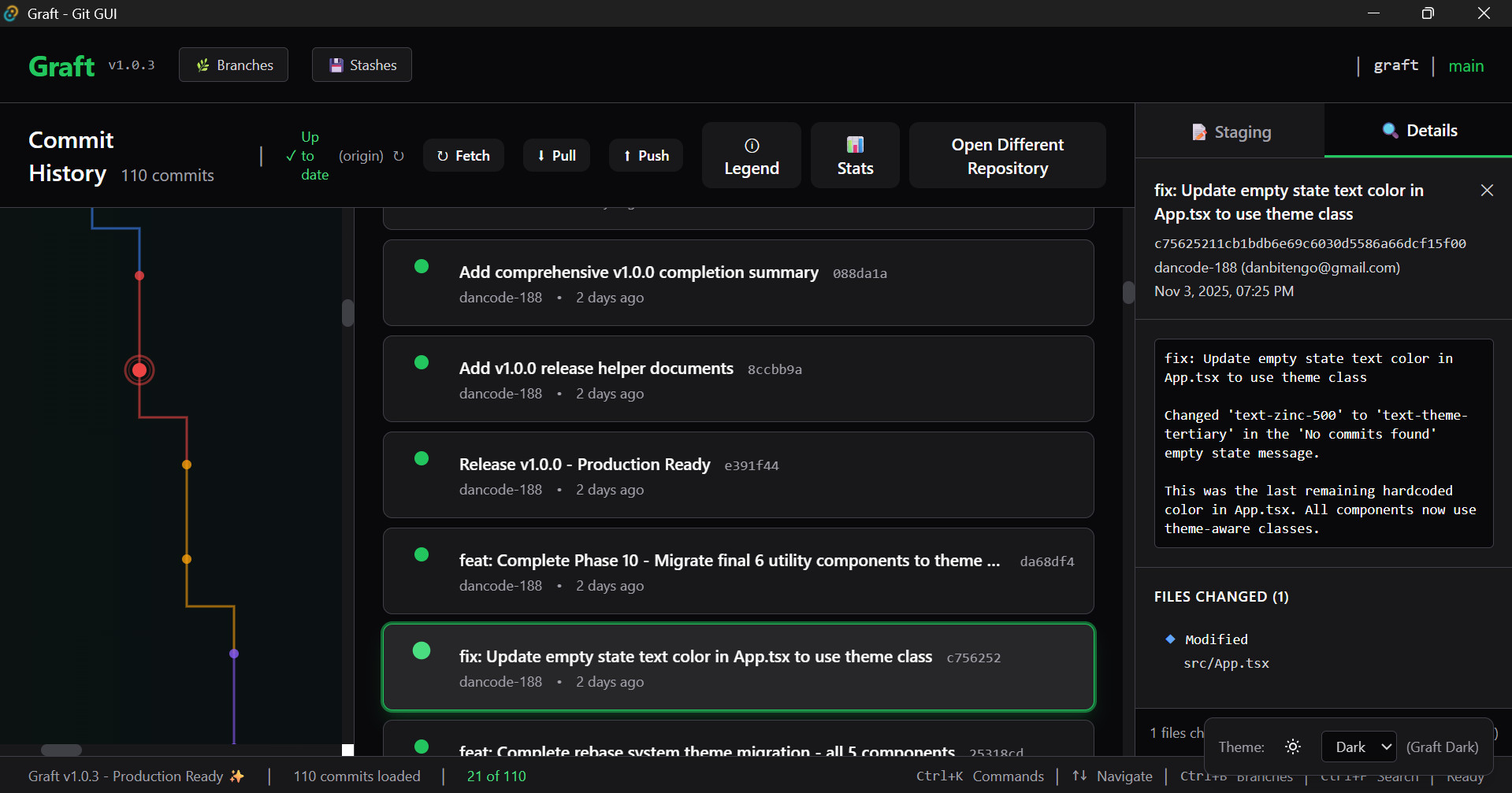Select the 'feat: Complete Phase 10' commit
The height and width of the screenshot is (793, 1512).
pos(738,571)
